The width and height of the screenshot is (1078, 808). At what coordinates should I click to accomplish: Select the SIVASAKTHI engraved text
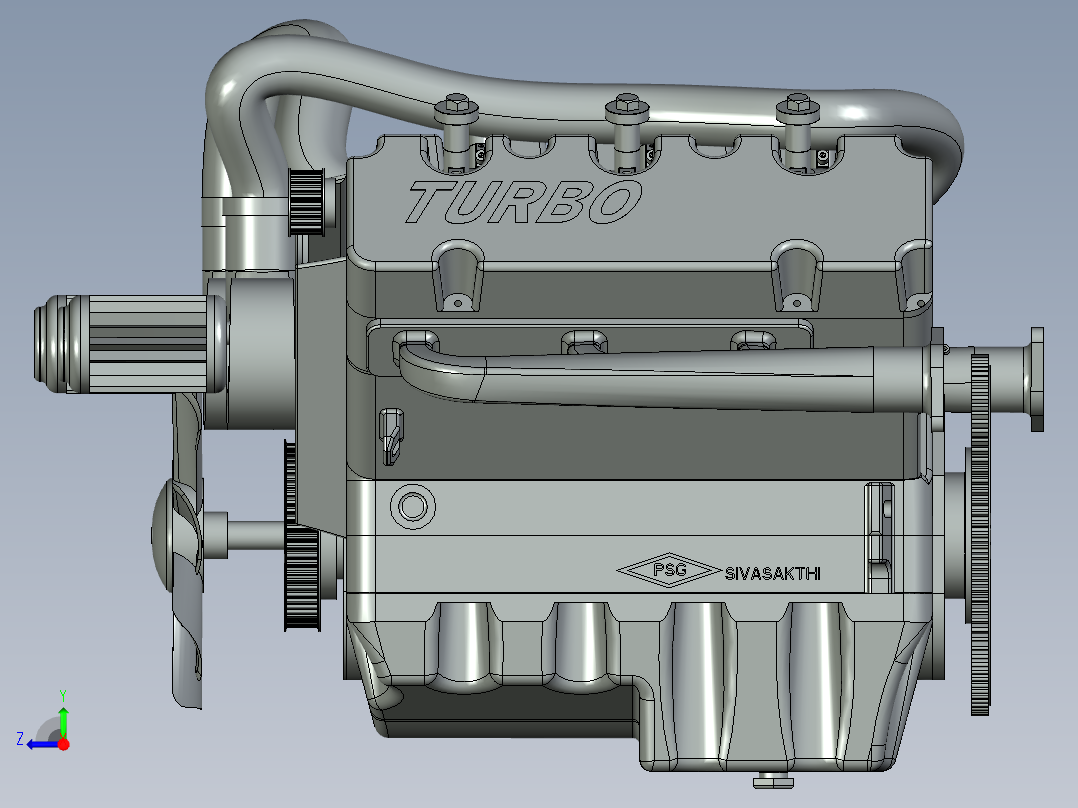click(773, 574)
